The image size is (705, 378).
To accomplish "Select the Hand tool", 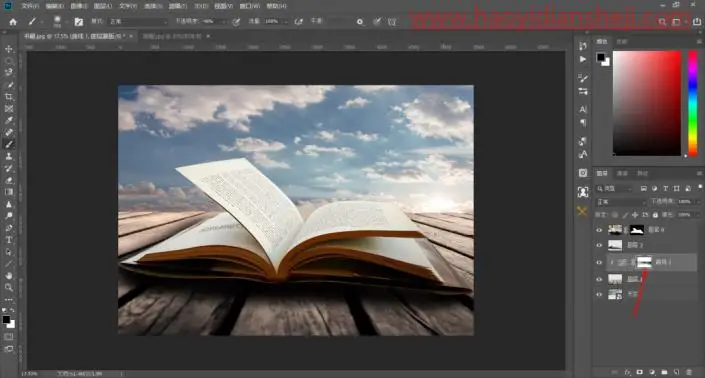I will [9, 276].
